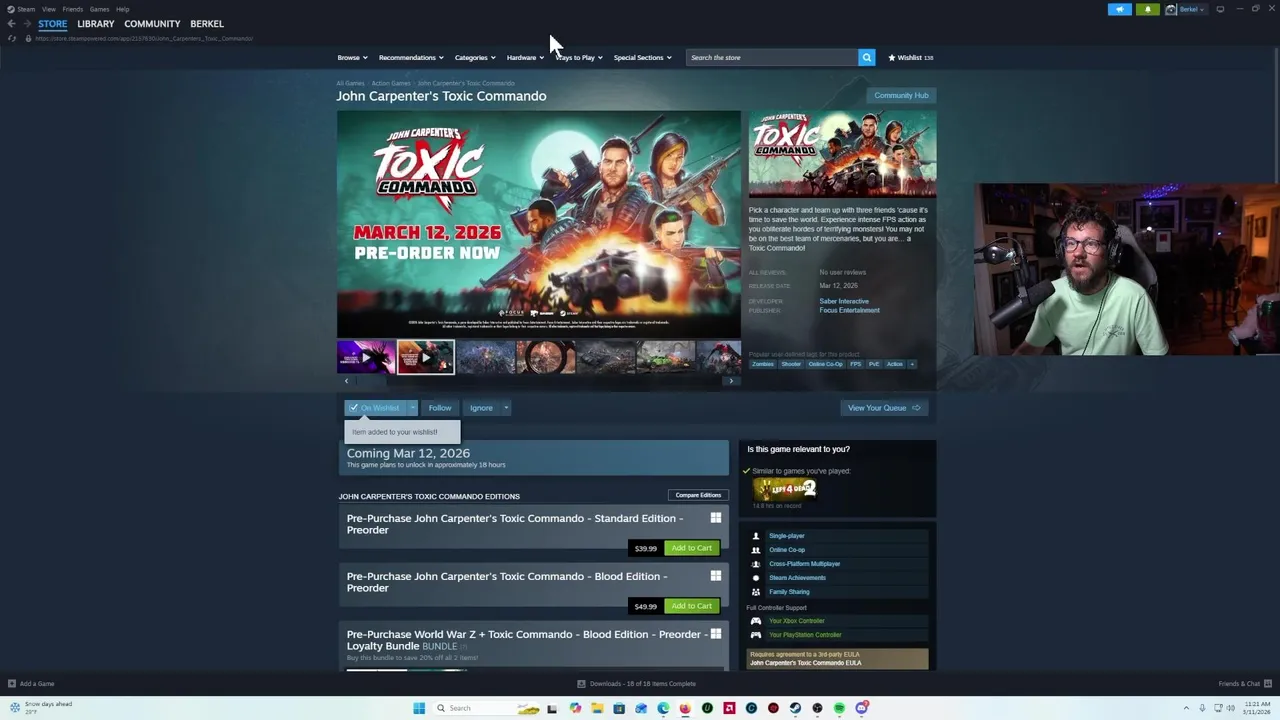
Task: Click in the Search the store field
Action: (x=772, y=57)
